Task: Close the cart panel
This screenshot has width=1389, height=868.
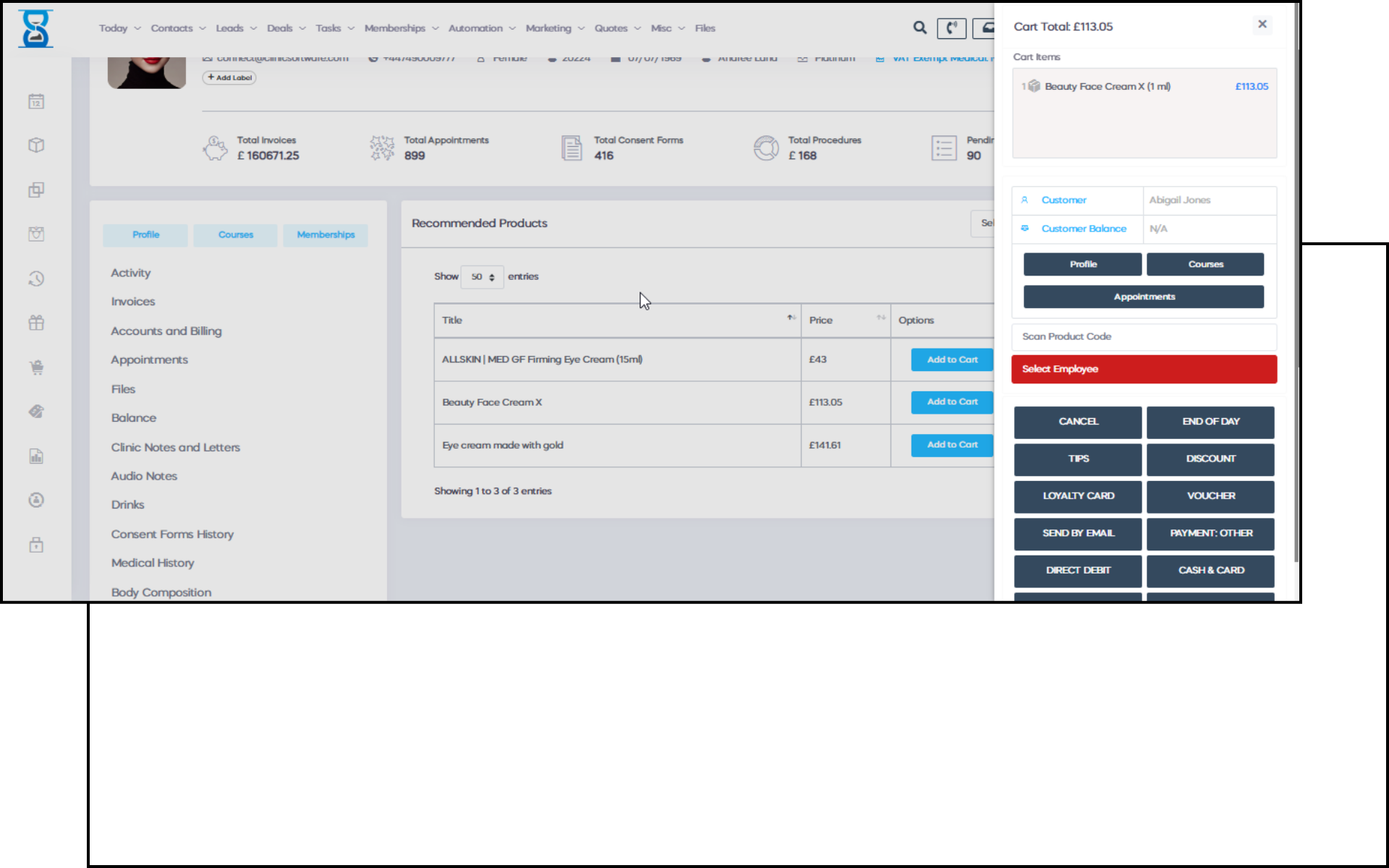Action: [1262, 25]
